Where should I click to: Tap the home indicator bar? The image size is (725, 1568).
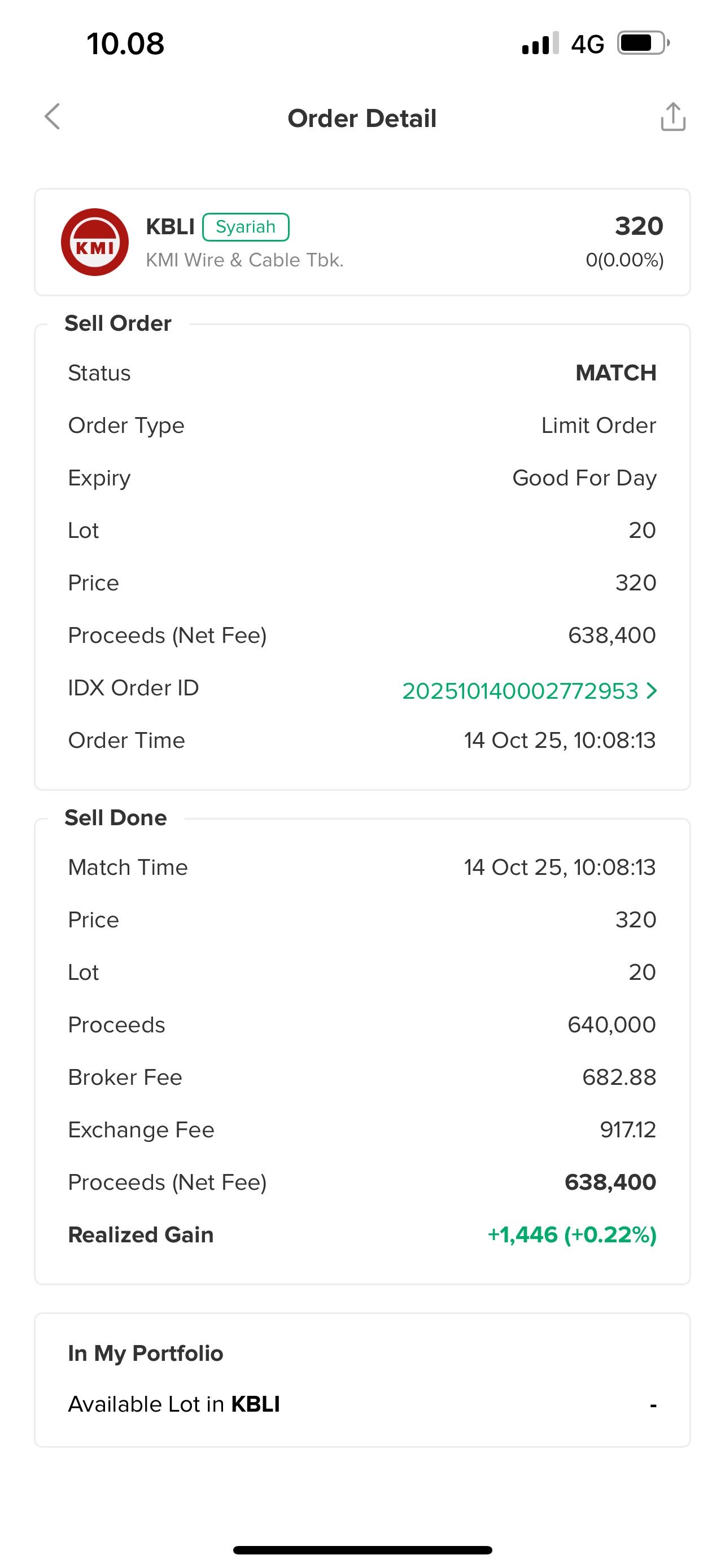pyautogui.click(x=362, y=1549)
